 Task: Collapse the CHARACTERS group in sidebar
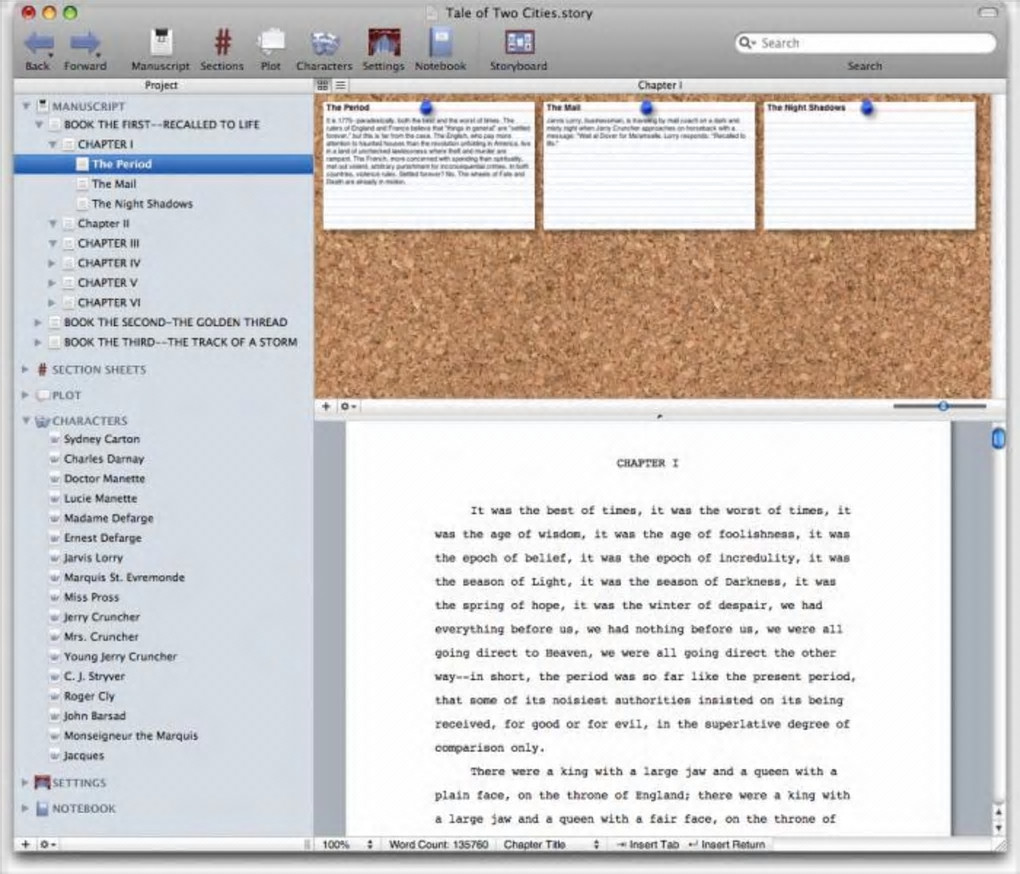point(26,421)
